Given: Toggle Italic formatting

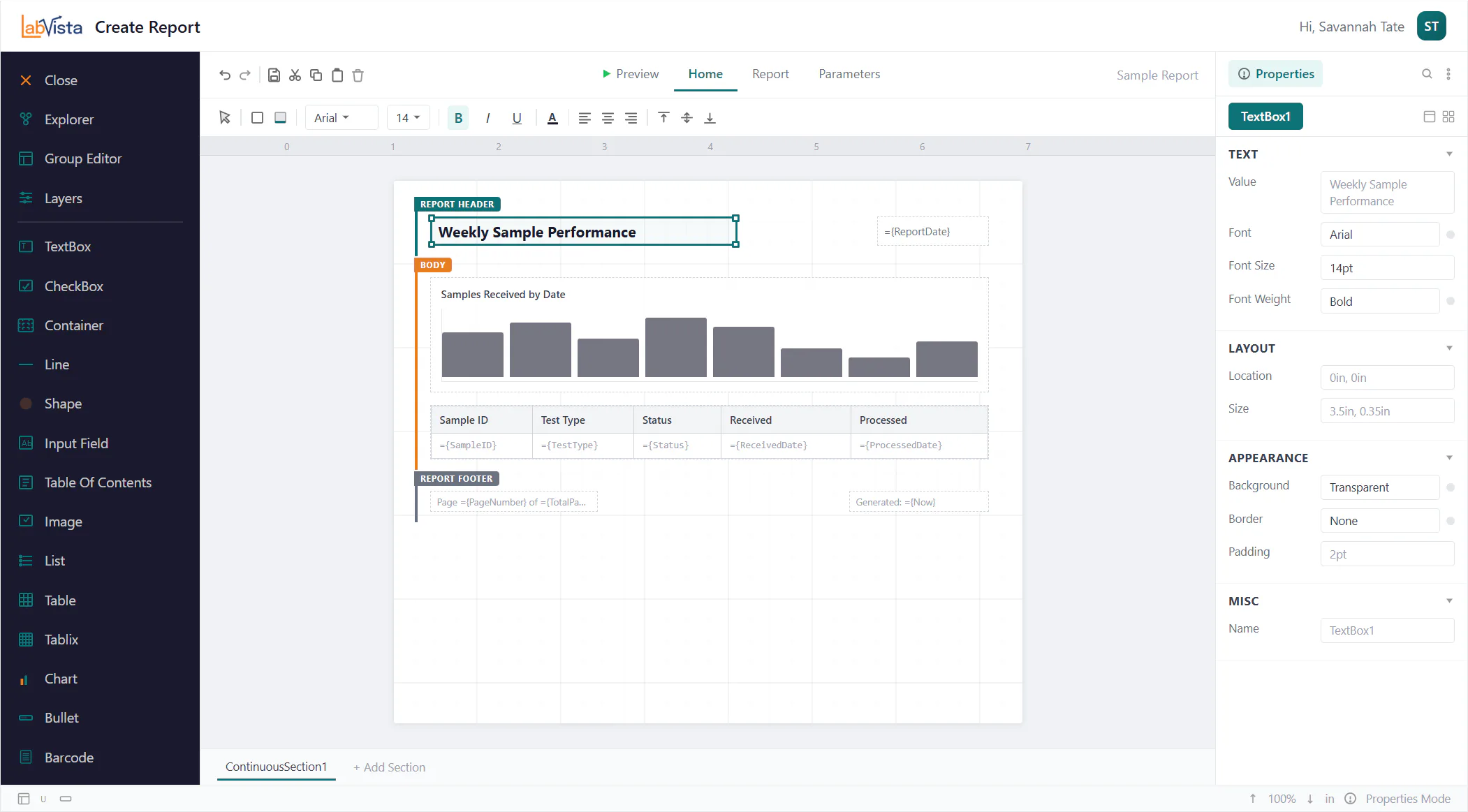Looking at the screenshot, I should 487,117.
